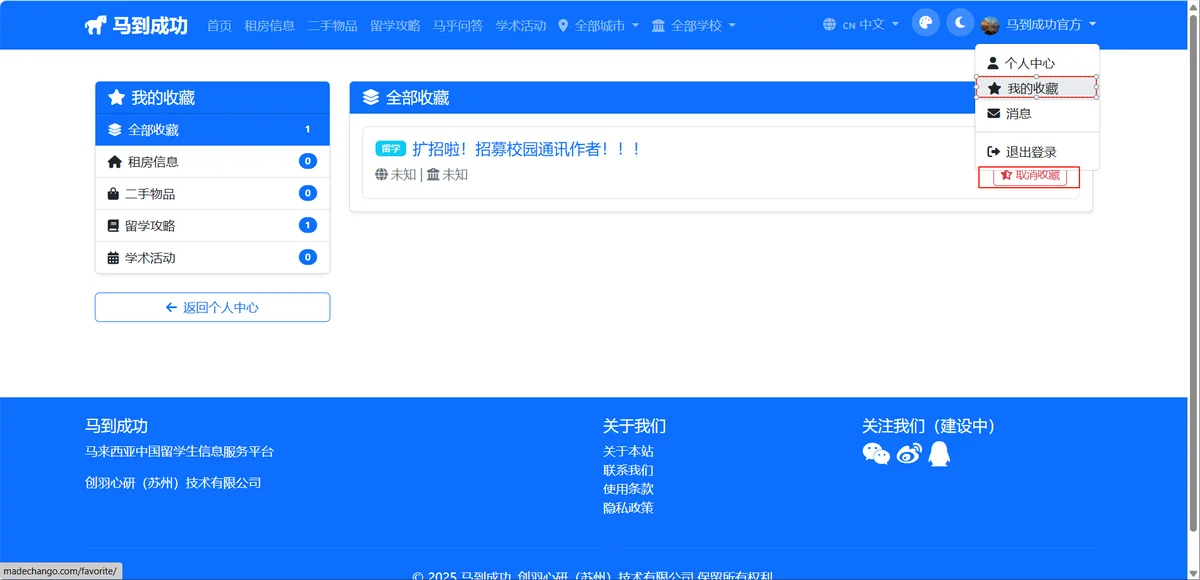Click the horse logo in the navbar
Viewport: 1200px width, 580px height.
97,25
